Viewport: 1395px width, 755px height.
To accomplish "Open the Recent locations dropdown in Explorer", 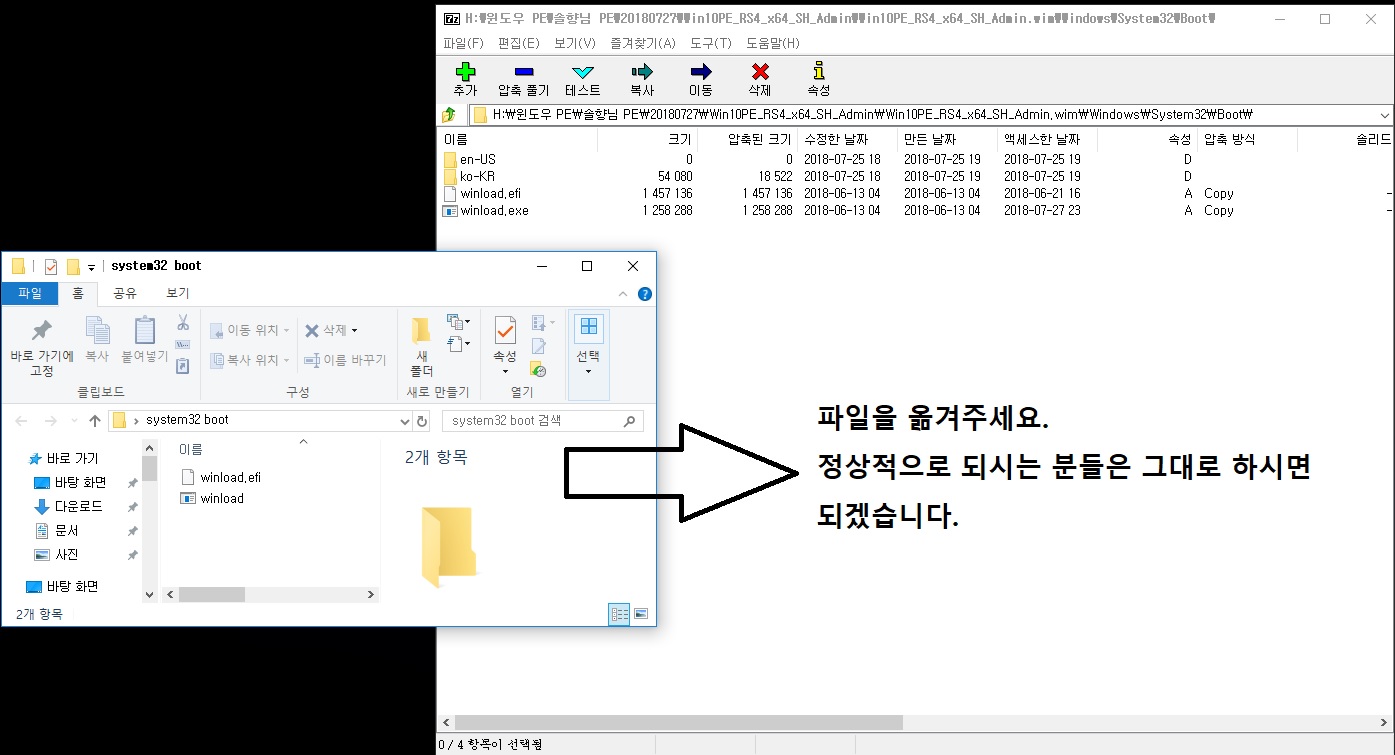I will (72, 421).
